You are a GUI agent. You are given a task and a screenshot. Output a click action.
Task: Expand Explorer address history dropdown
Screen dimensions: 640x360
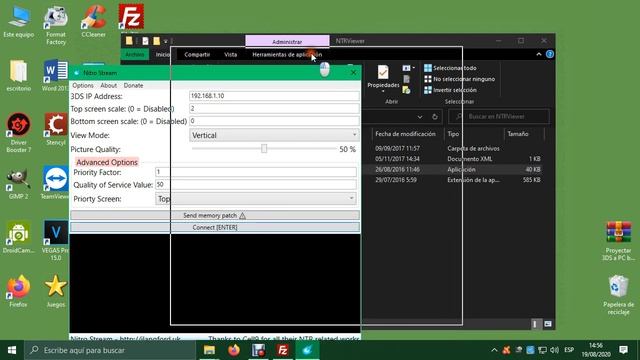[420, 117]
